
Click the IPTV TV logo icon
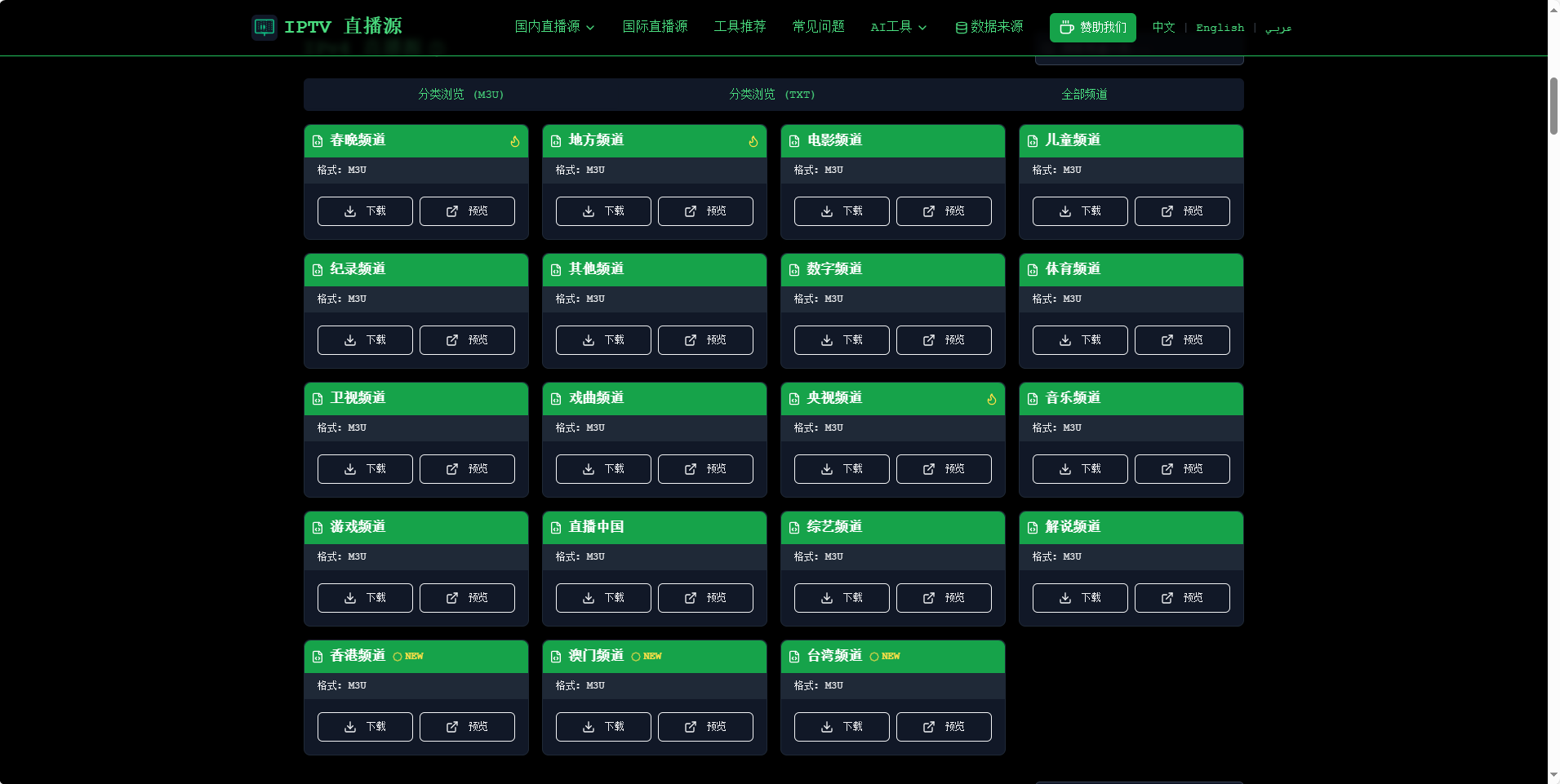pyautogui.click(x=263, y=27)
